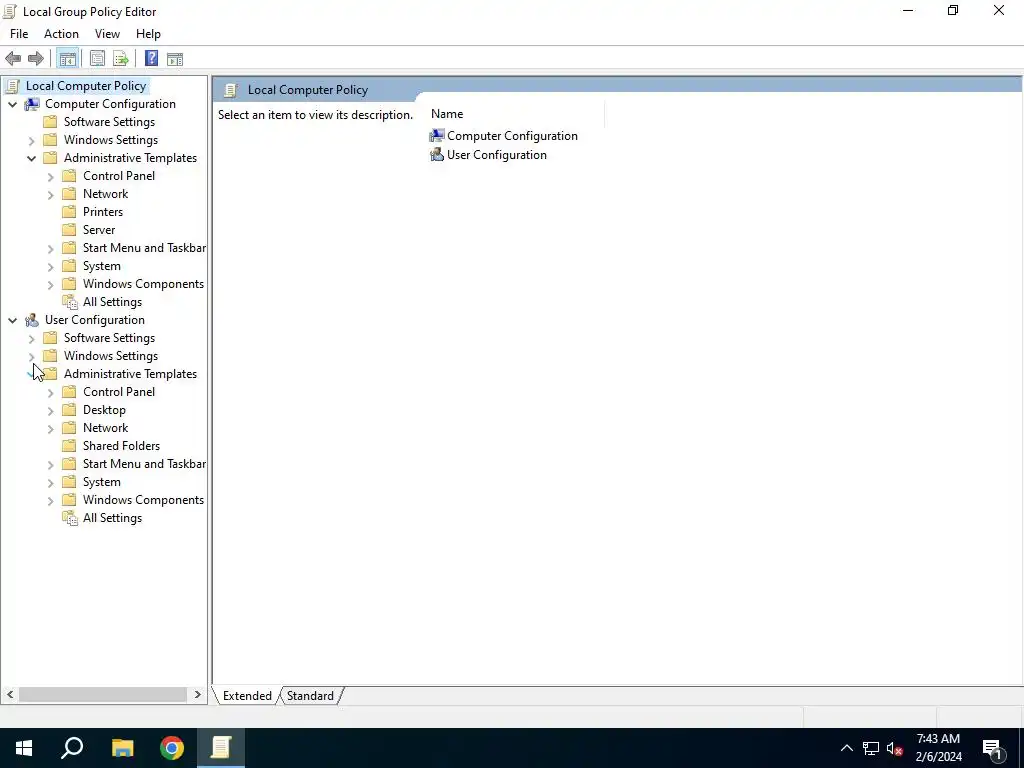The height and width of the screenshot is (768, 1024).
Task: Expand Windows Components under User Configuration
Action: [x=50, y=501]
